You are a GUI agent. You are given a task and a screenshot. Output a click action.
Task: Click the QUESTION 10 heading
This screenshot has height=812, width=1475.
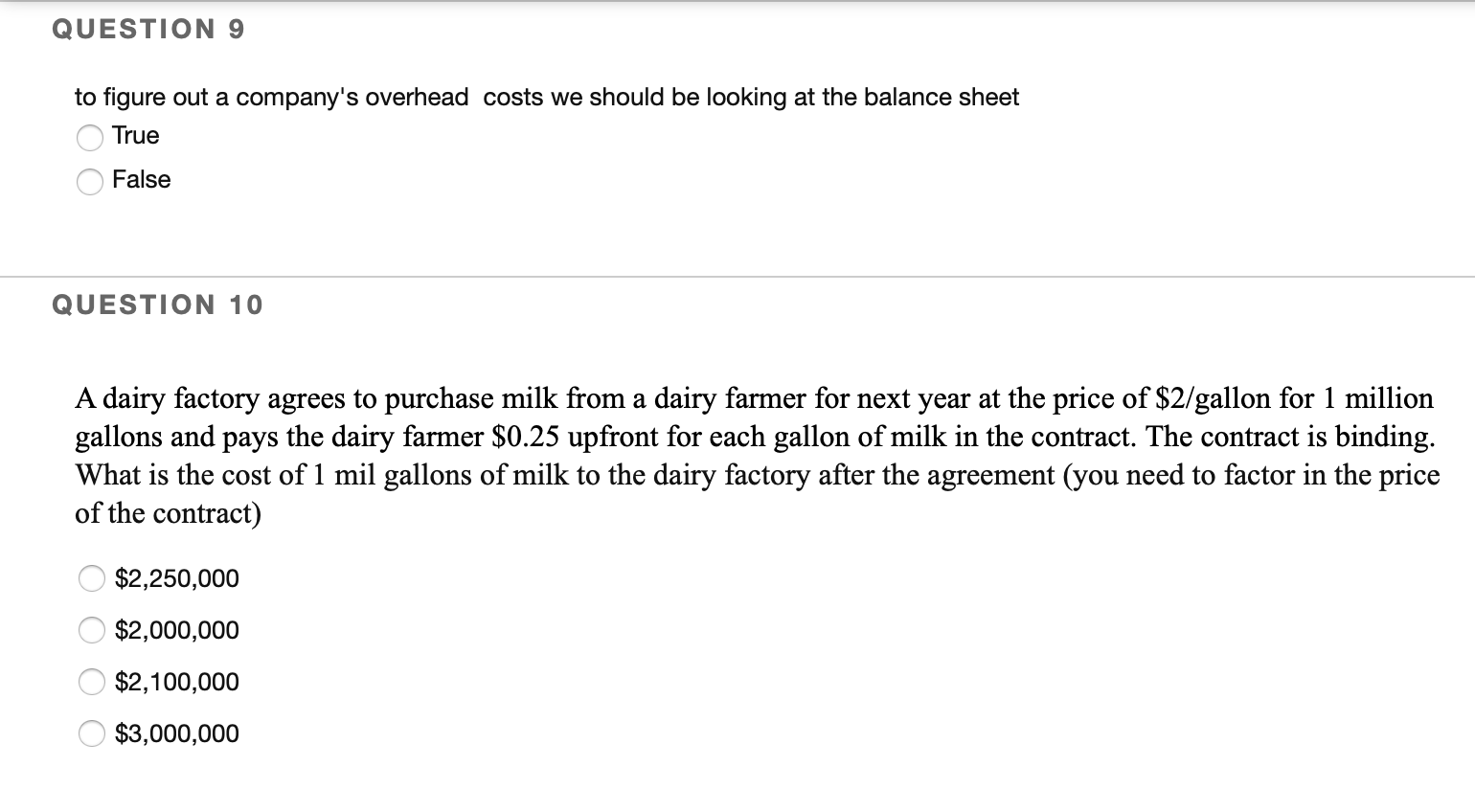coord(156,304)
